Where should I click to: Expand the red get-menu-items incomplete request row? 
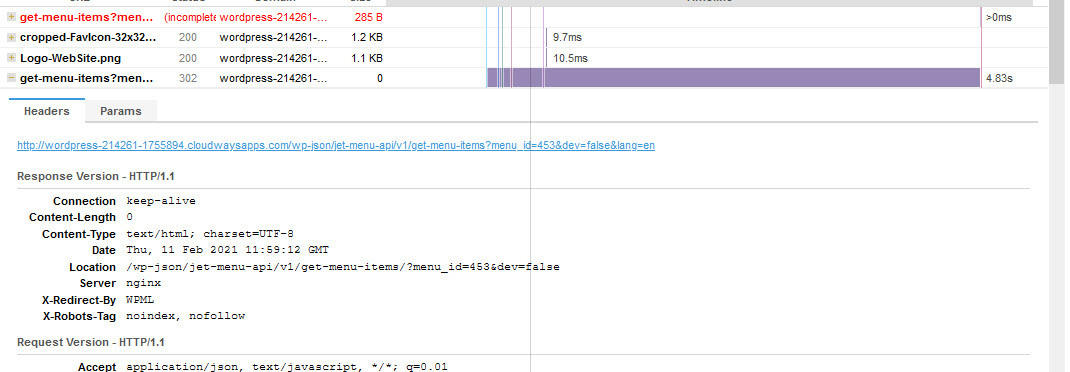(11, 17)
